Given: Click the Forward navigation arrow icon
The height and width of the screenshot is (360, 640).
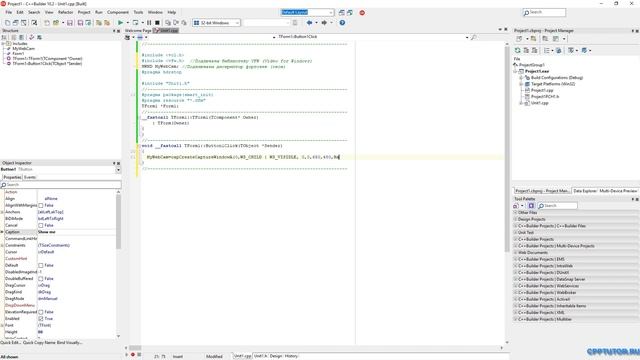Looking at the screenshot, I should tap(324, 23).
